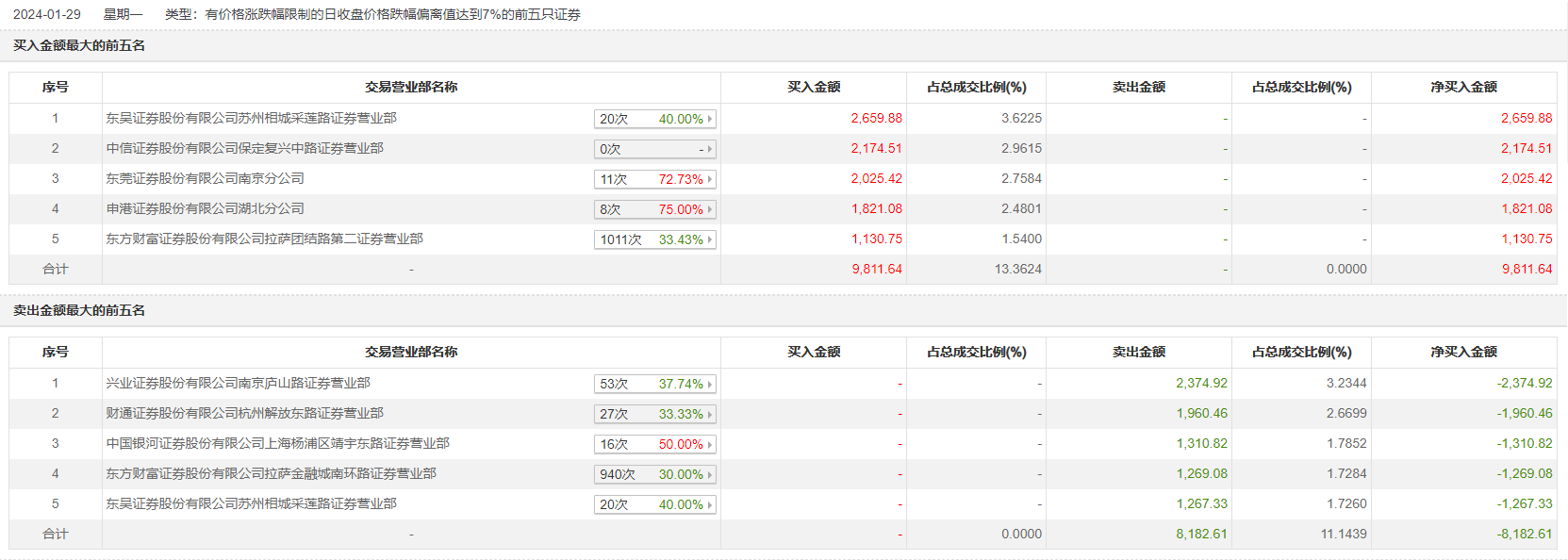Open 东方财富证券拉萨团结路第二证券营业部

pyautogui.click(x=264, y=239)
